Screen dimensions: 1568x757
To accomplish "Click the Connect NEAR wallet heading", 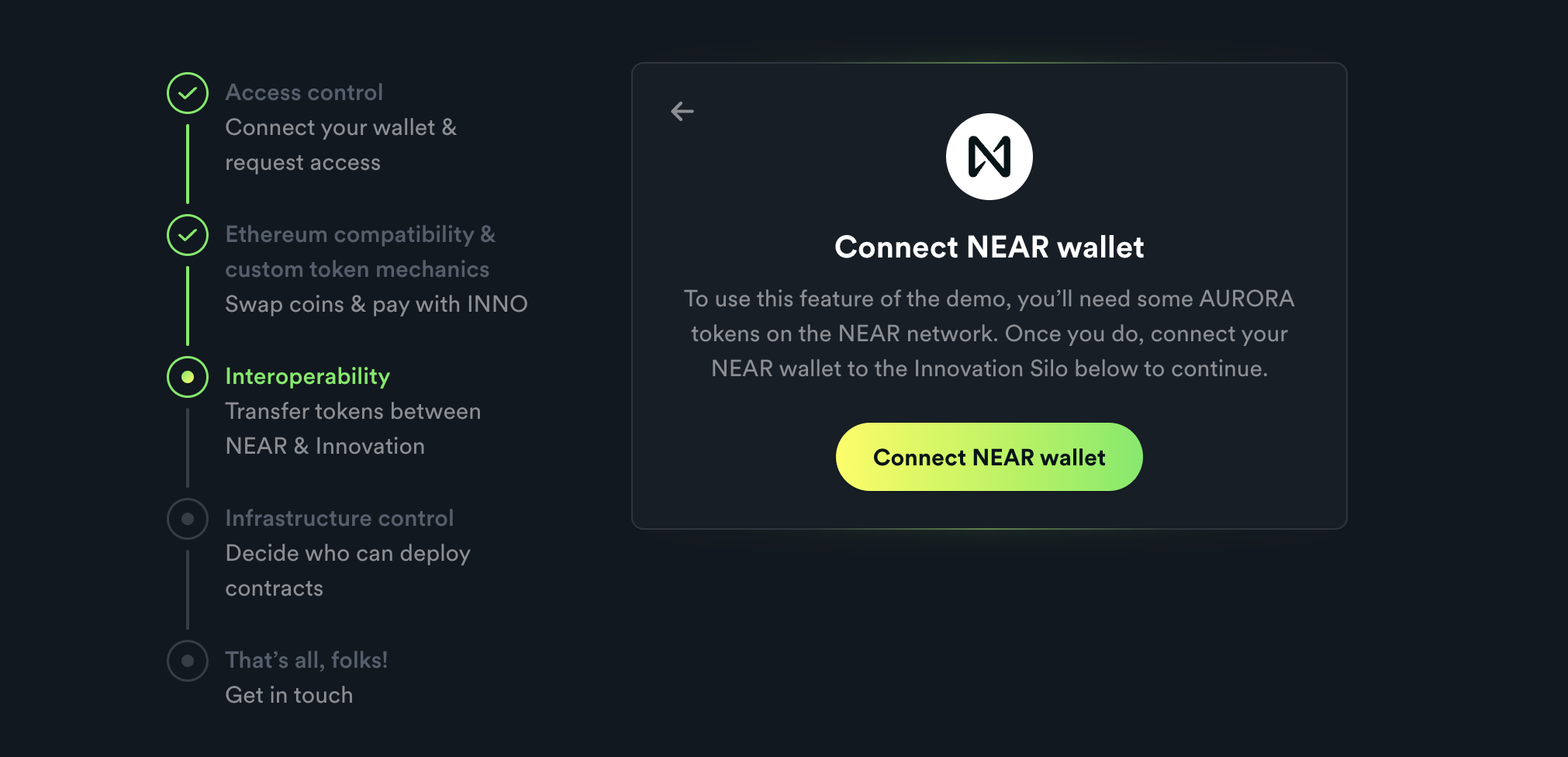I will [989, 247].
